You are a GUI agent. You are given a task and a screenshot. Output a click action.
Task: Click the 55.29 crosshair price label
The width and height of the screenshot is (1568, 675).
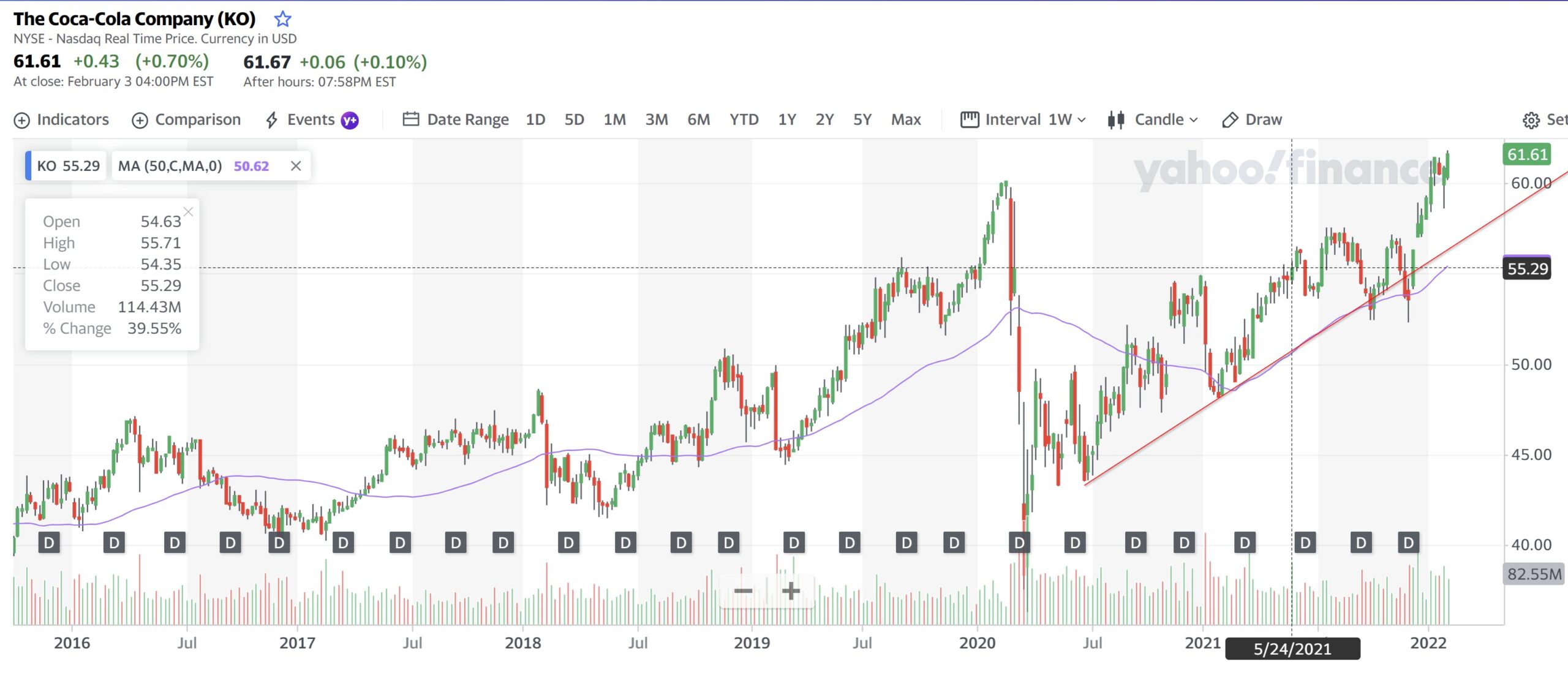coord(1527,268)
